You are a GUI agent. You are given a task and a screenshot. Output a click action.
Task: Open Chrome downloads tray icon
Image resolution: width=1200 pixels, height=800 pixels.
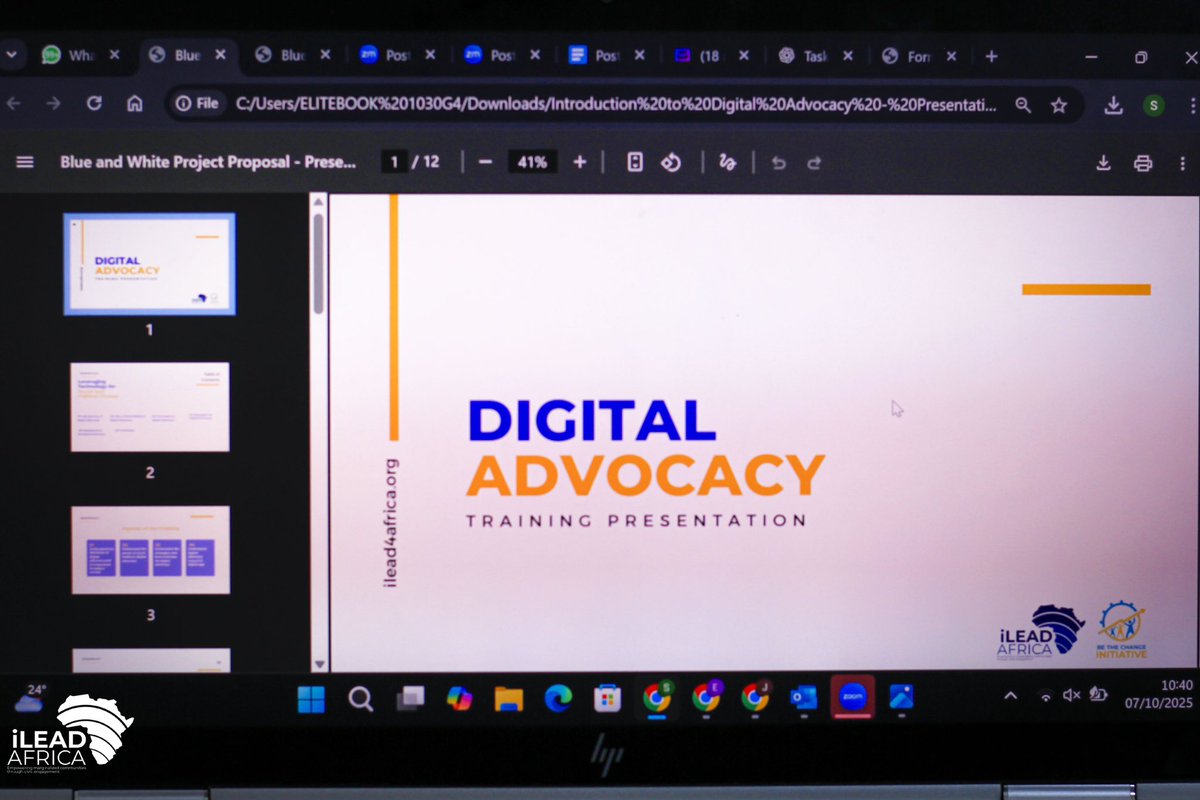pyautogui.click(x=1114, y=105)
